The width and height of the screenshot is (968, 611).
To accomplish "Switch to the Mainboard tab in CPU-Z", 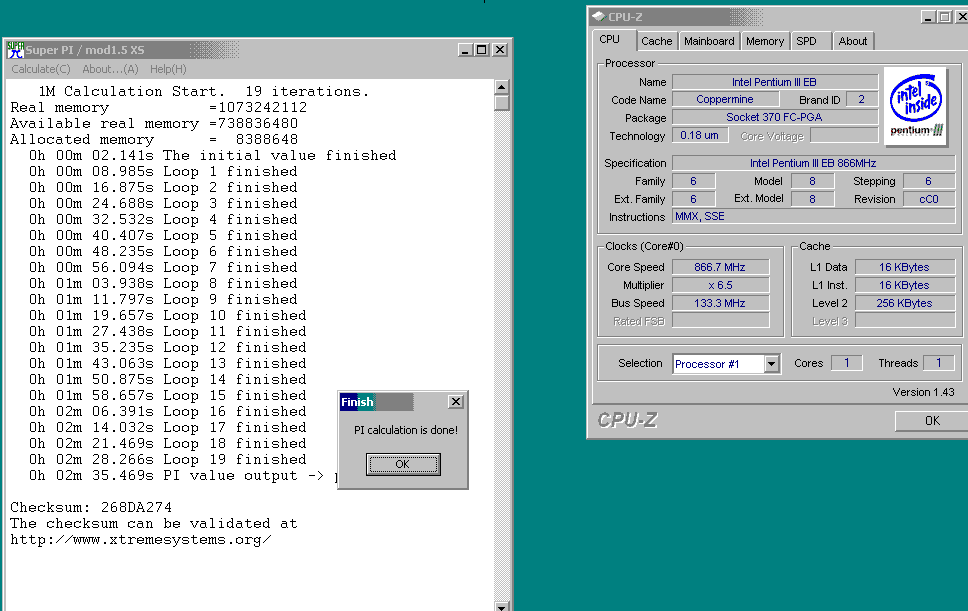I will point(709,41).
